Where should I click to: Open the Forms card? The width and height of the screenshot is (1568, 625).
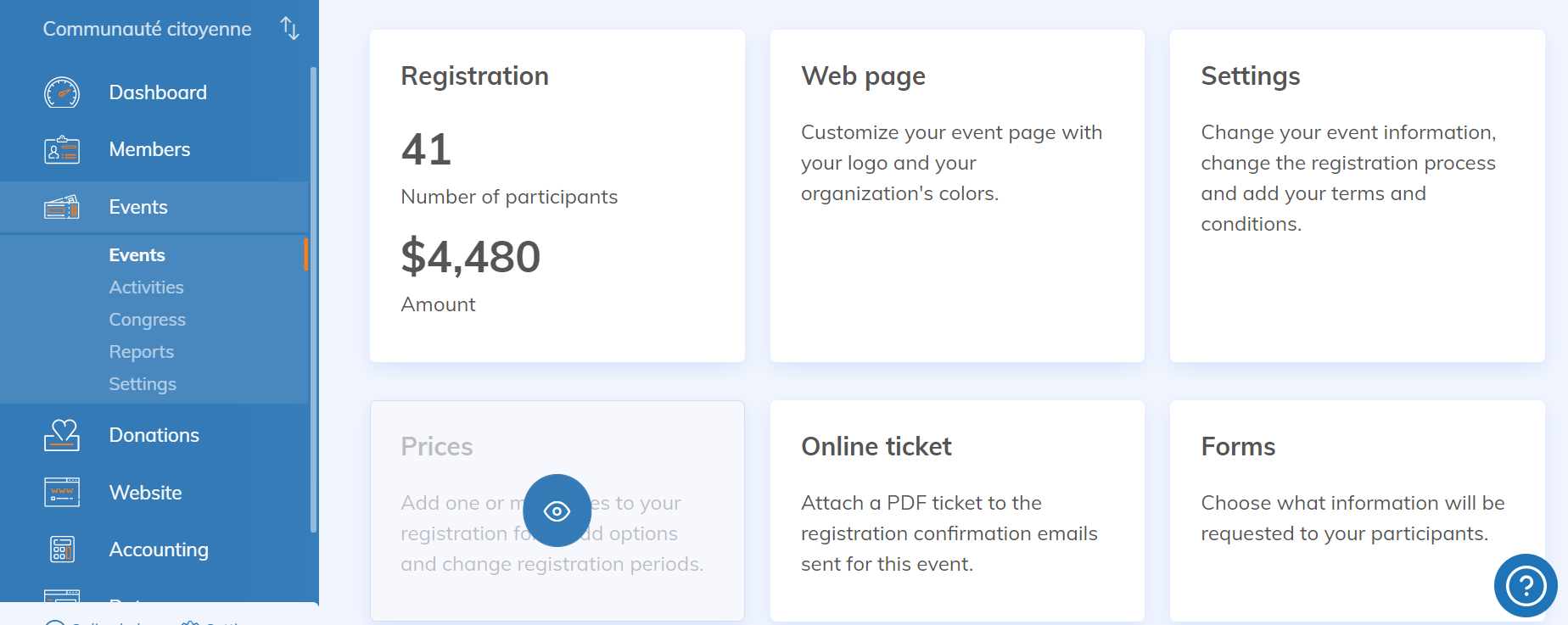pyautogui.click(x=1356, y=510)
